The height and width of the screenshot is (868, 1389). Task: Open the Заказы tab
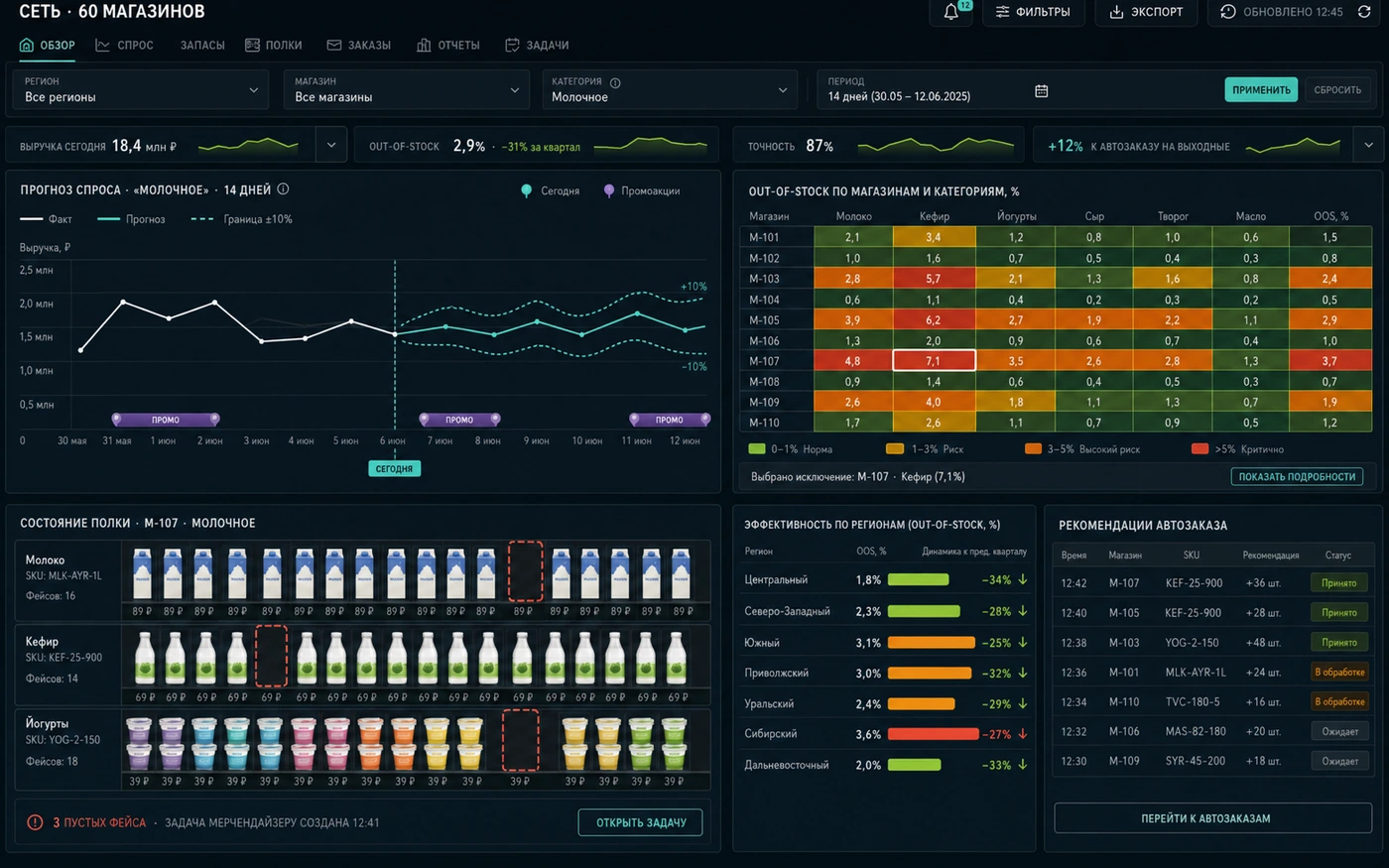coord(358,46)
